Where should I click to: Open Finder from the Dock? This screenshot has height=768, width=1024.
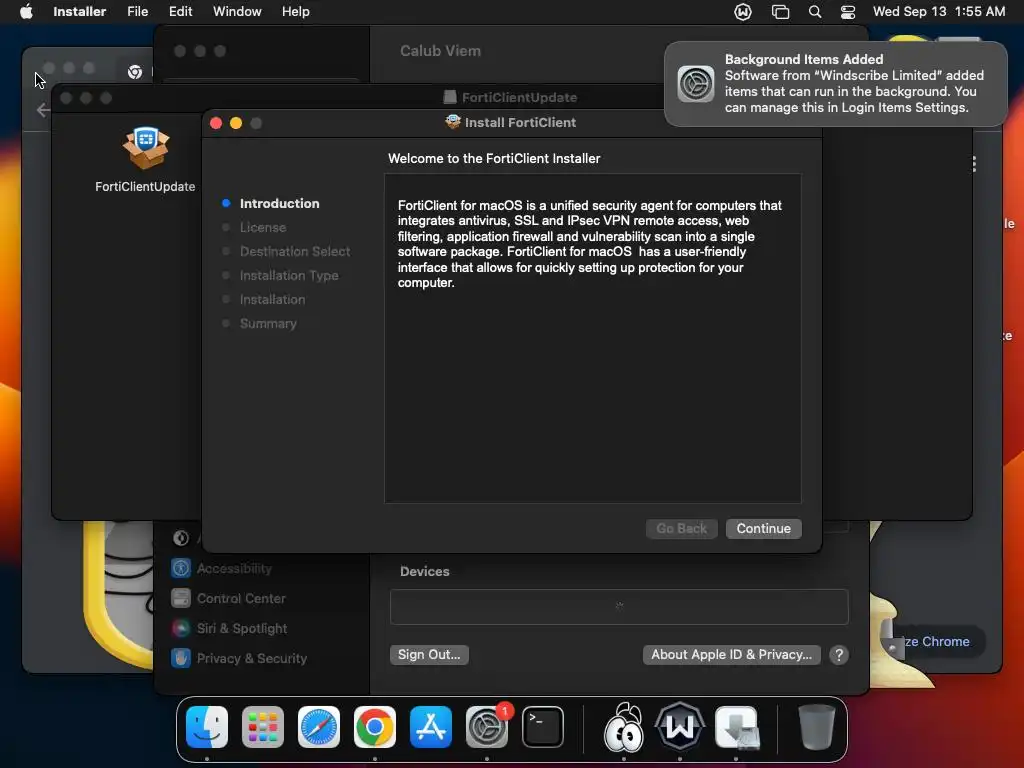207,727
